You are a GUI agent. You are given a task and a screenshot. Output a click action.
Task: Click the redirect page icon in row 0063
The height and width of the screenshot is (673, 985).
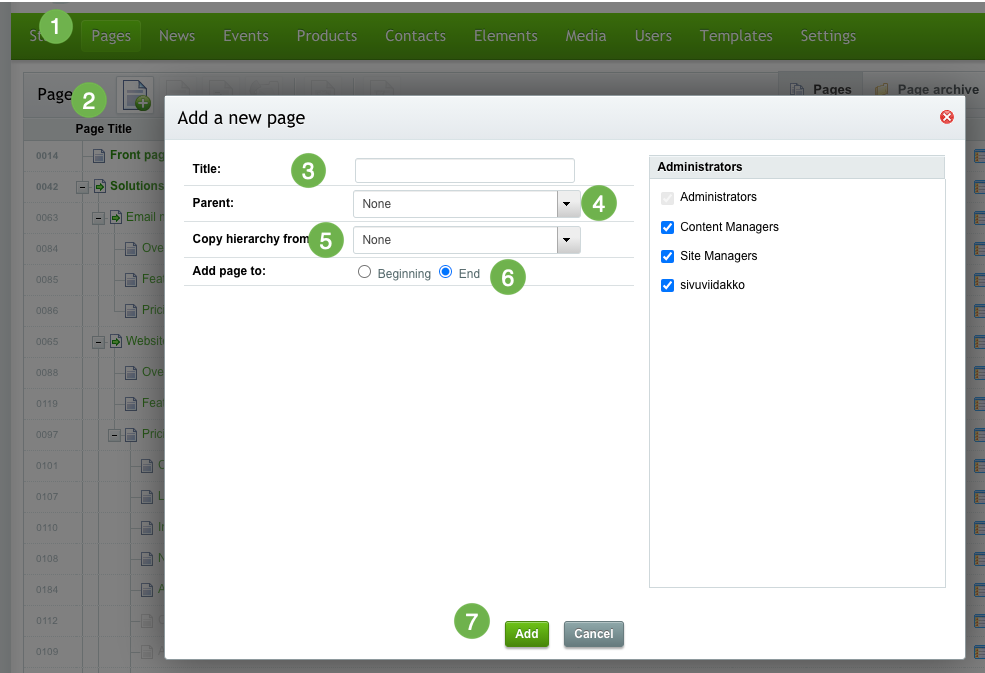click(116, 217)
